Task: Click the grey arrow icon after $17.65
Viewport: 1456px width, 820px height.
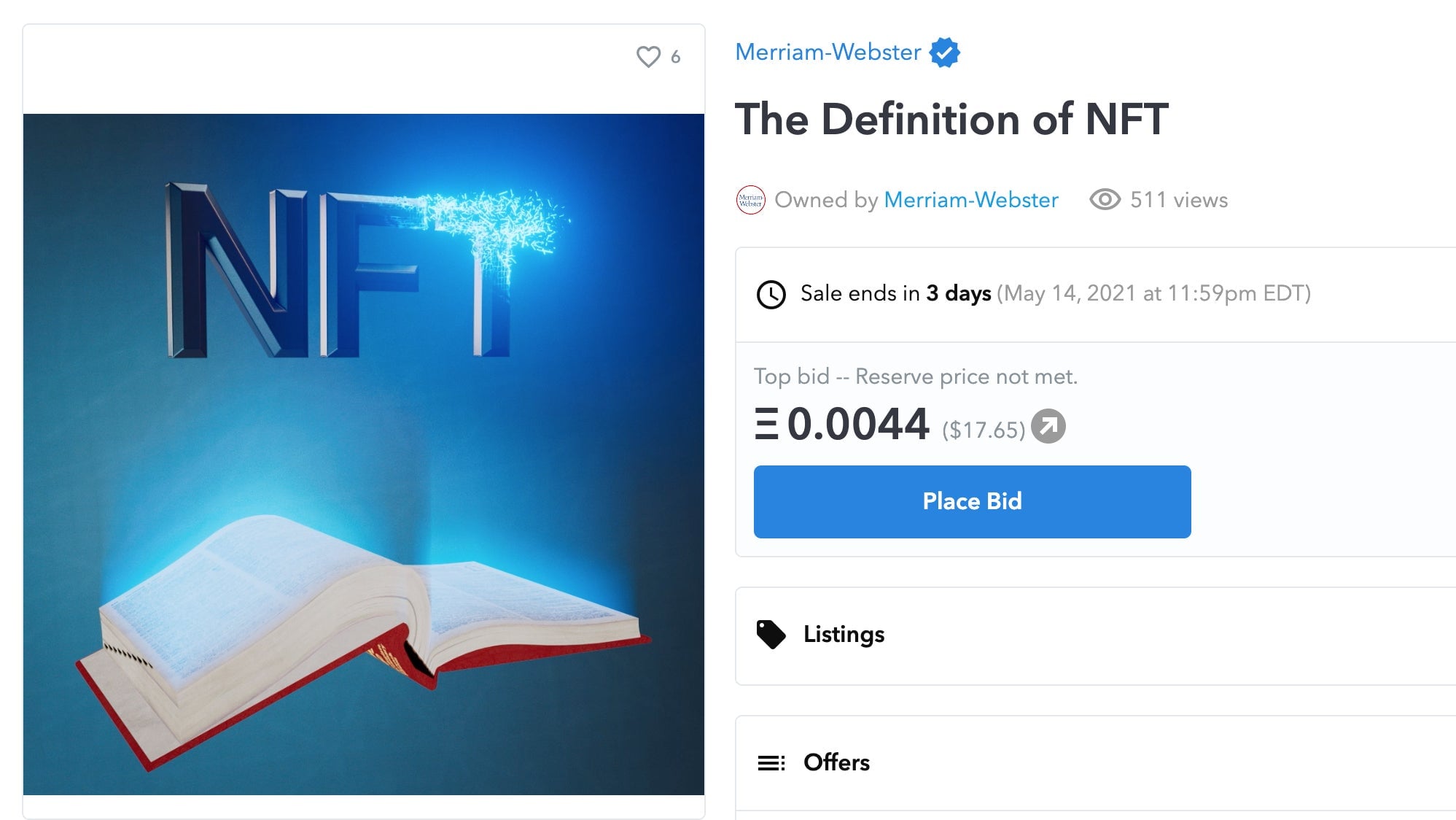Action: (1048, 427)
